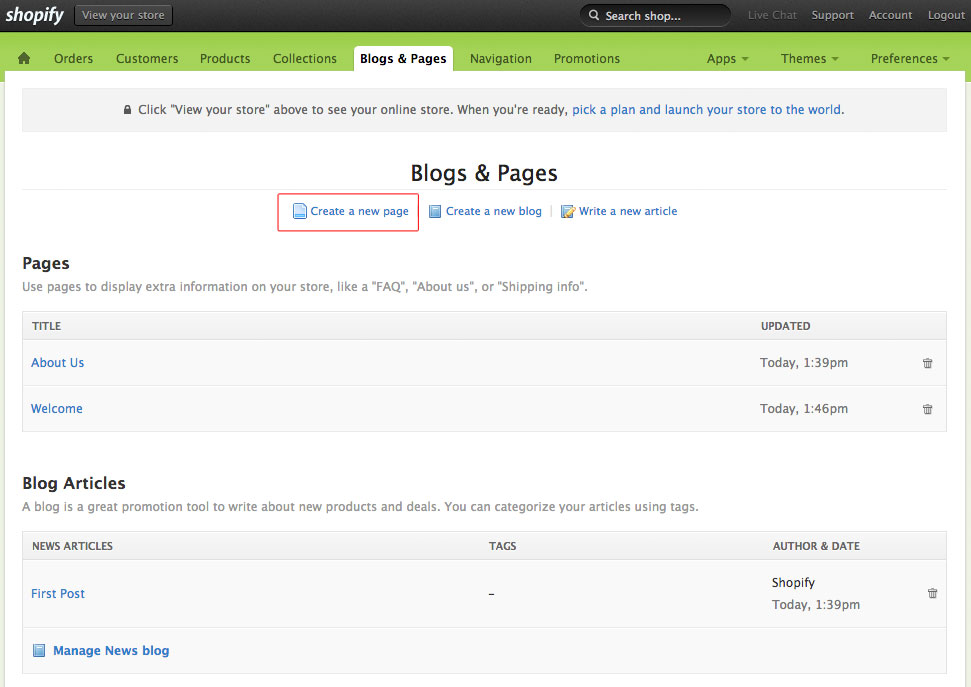Click Logout in the header
The width and height of the screenshot is (971, 687).
(x=946, y=15)
